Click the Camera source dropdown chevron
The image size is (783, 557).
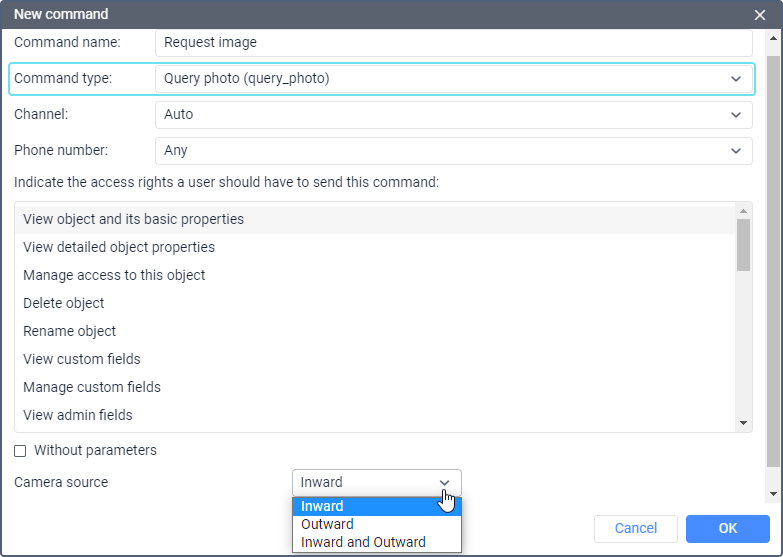(x=444, y=483)
